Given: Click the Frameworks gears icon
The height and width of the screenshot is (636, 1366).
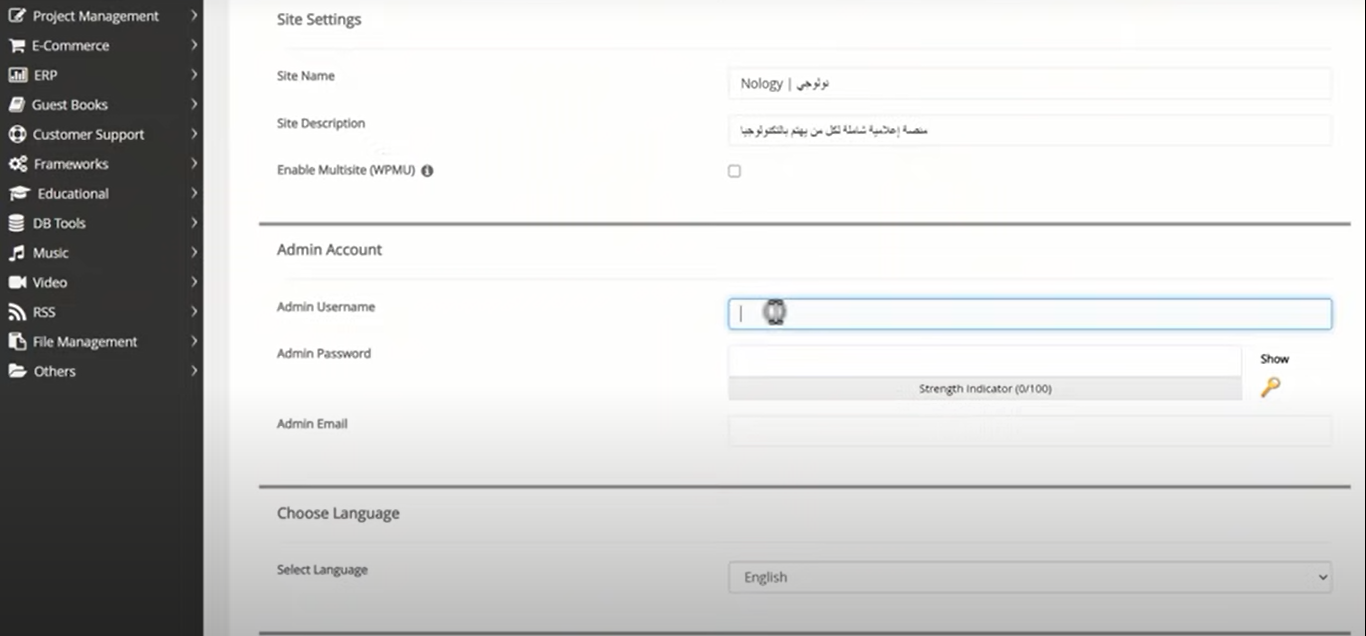Looking at the screenshot, I should point(17,164).
